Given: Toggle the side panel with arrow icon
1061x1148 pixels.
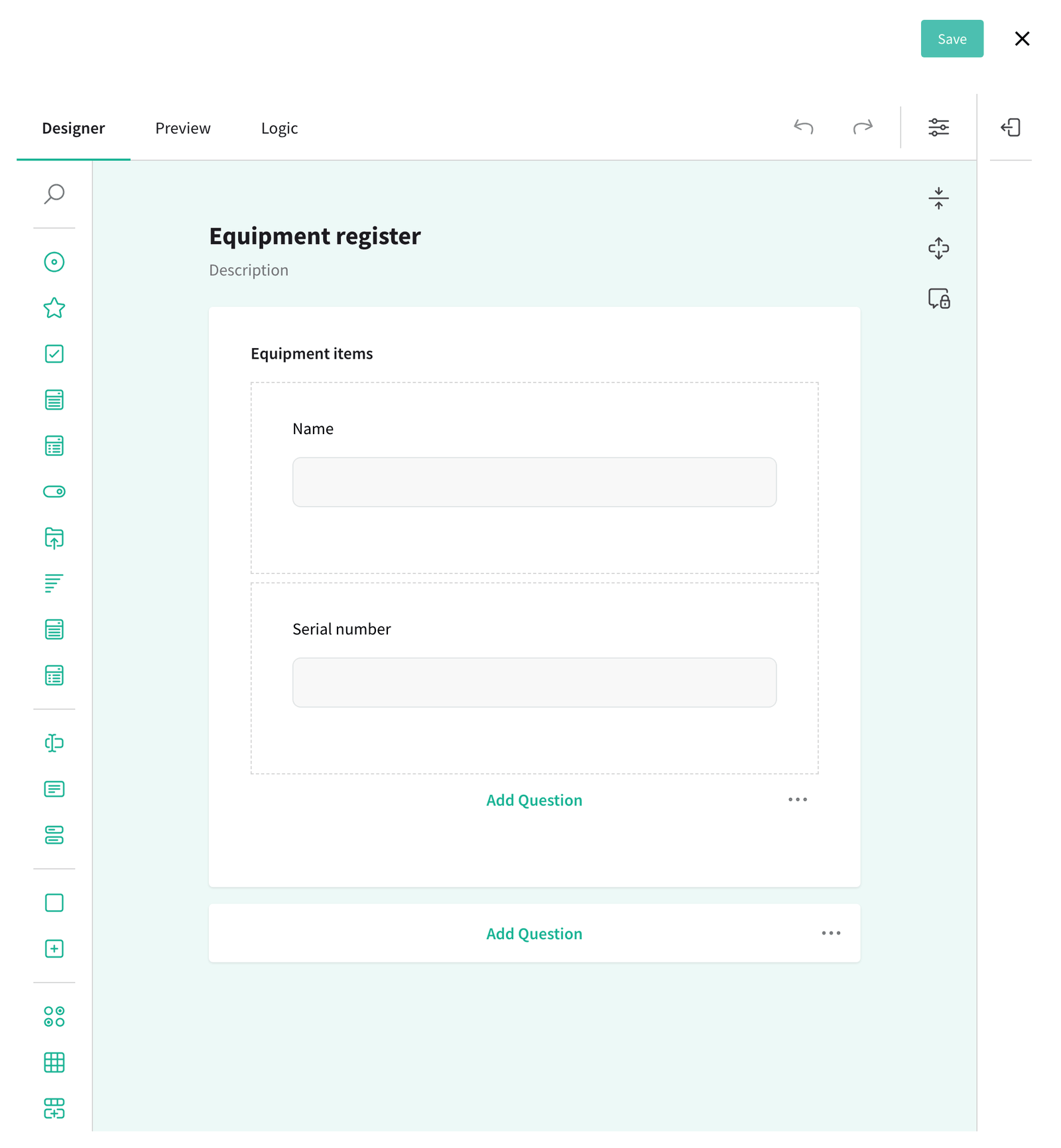Looking at the screenshot, I should [x=1011, y=127].
